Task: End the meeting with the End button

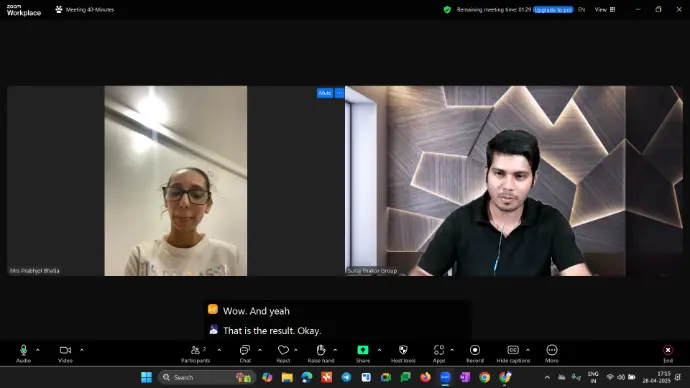Action: click(668, 353)
